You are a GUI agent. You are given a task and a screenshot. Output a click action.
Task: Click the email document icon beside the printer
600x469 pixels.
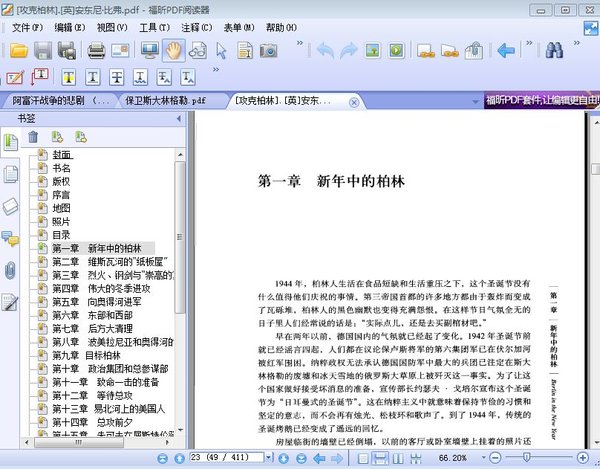click(x=120, y=50)
